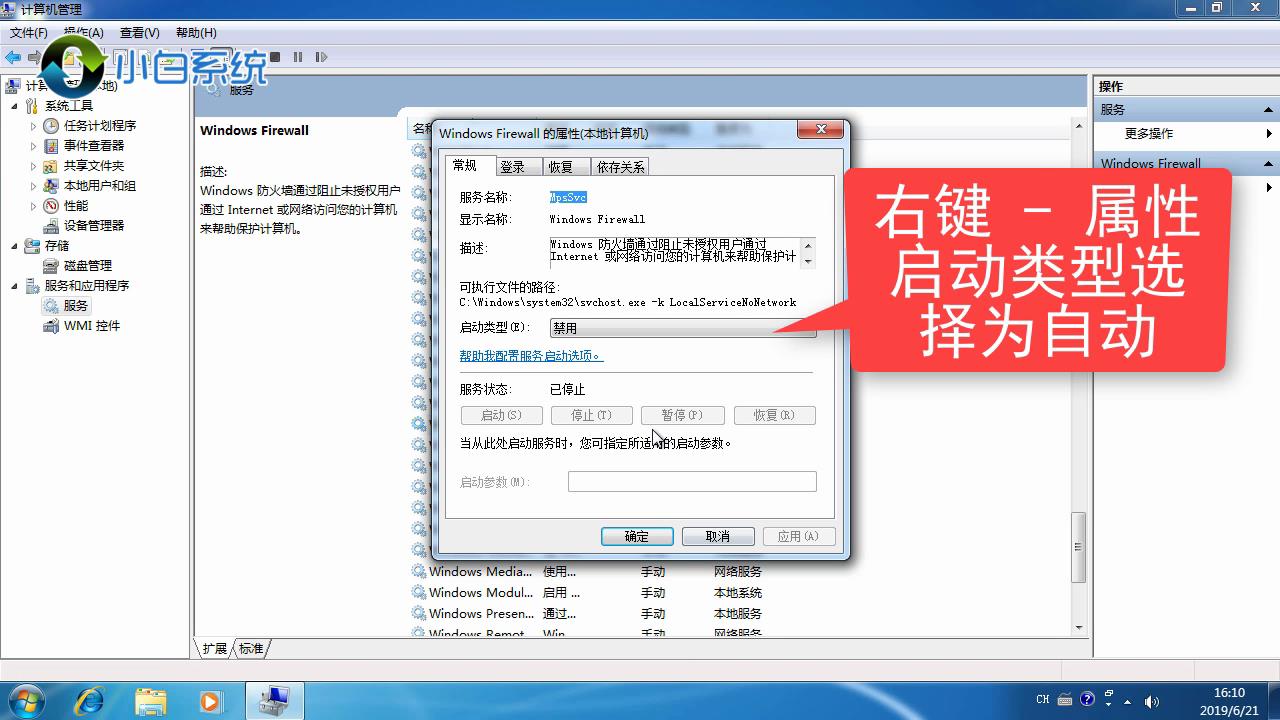
Task: Click the 确定 button
Action: point(637,537)
